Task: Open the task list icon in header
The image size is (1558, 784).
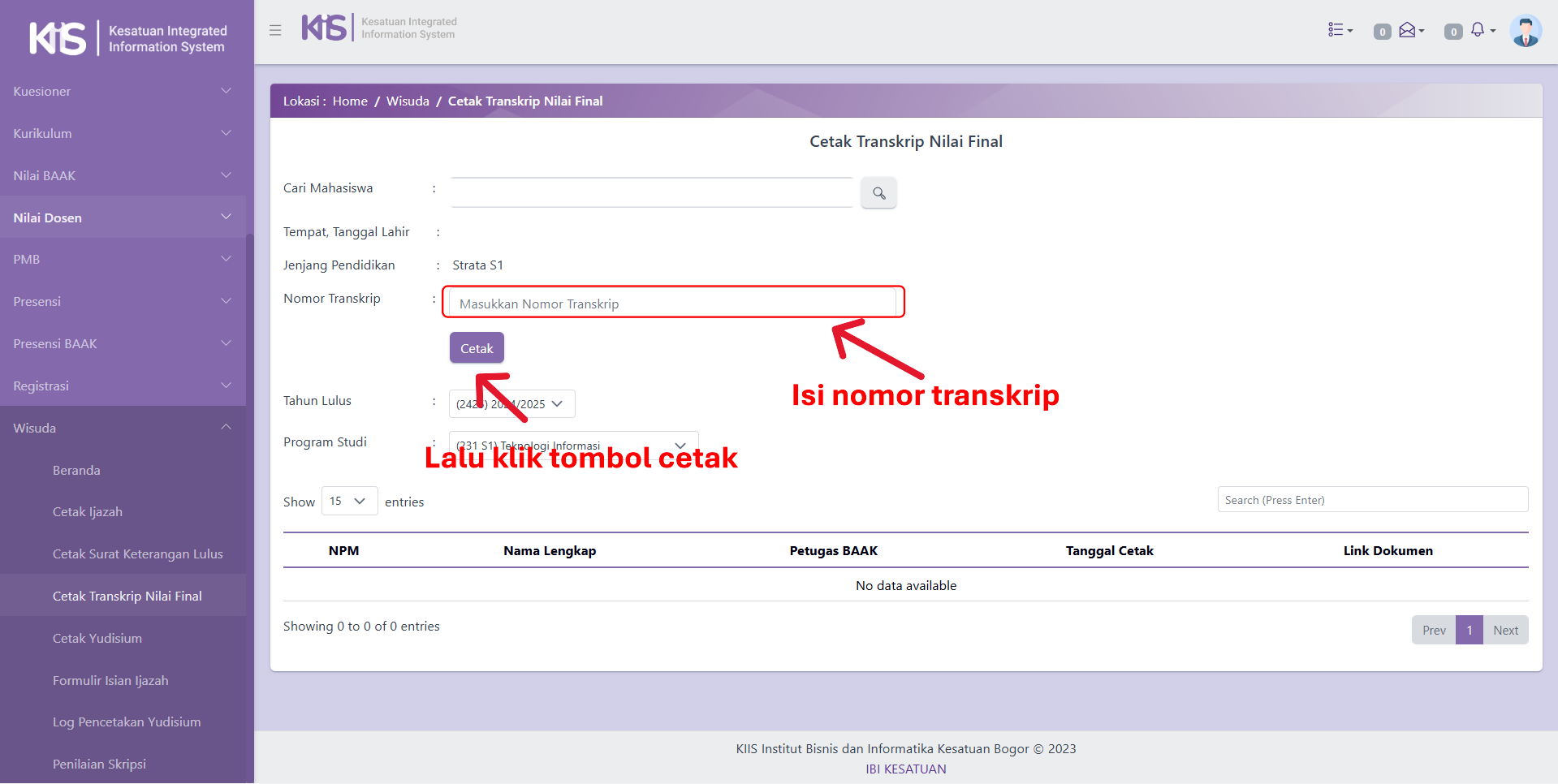Action: click(x=1339, y=30)
